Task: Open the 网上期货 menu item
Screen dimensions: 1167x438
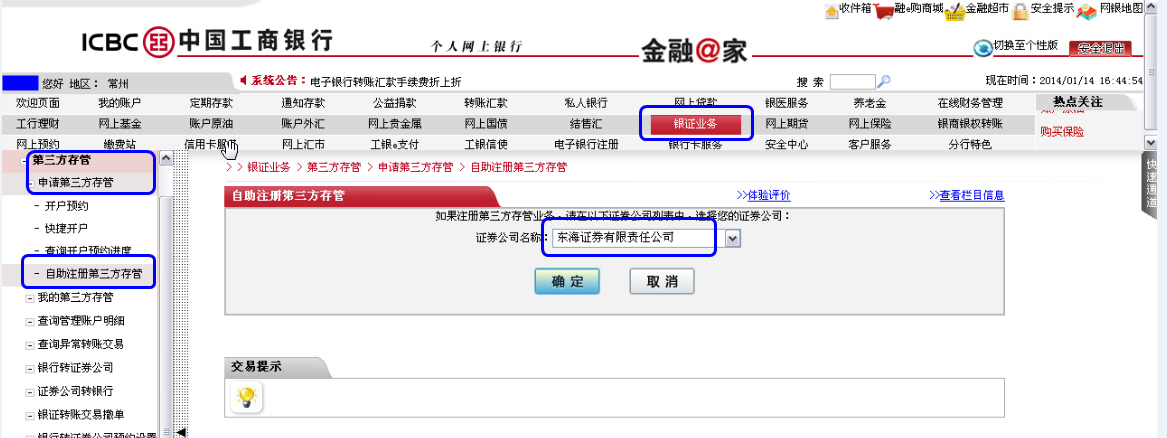Action: (x=787, y=123)
